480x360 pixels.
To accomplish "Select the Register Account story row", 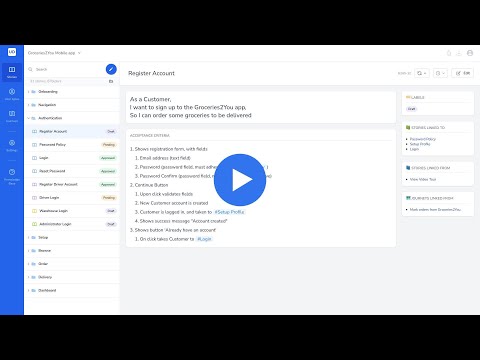I will tap(72, 131).
